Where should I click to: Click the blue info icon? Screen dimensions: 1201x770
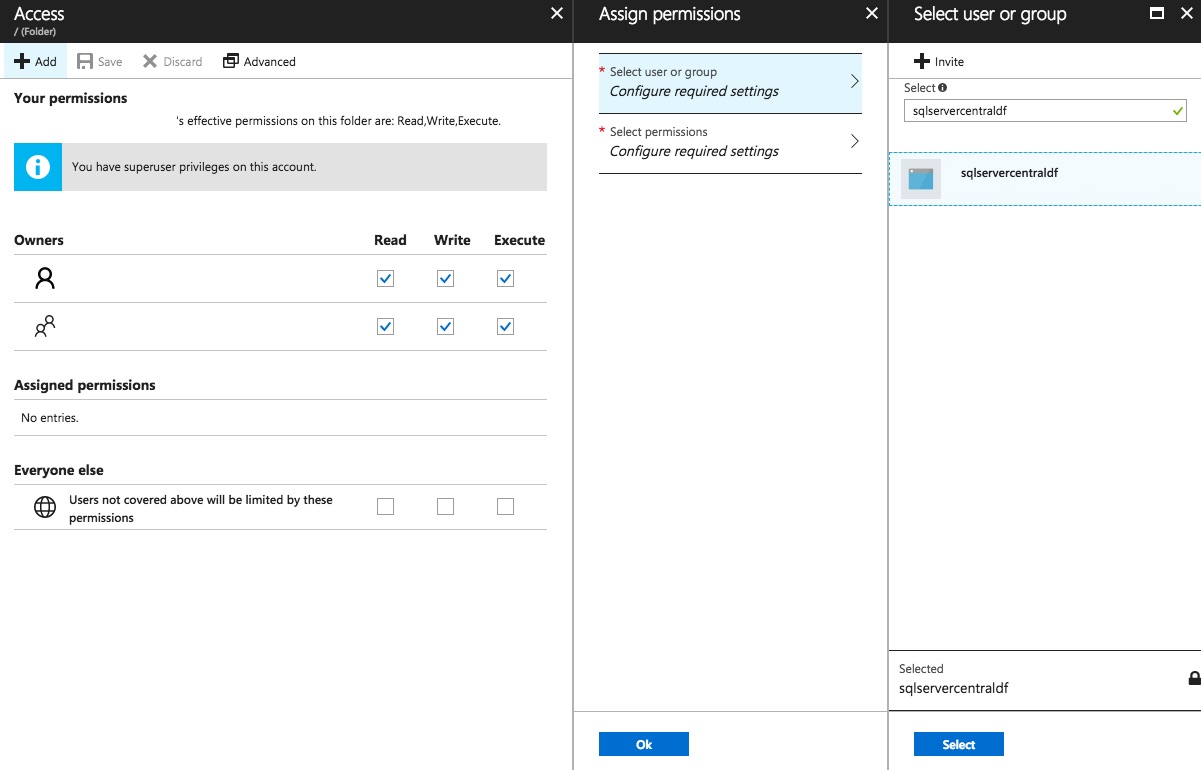38,167
